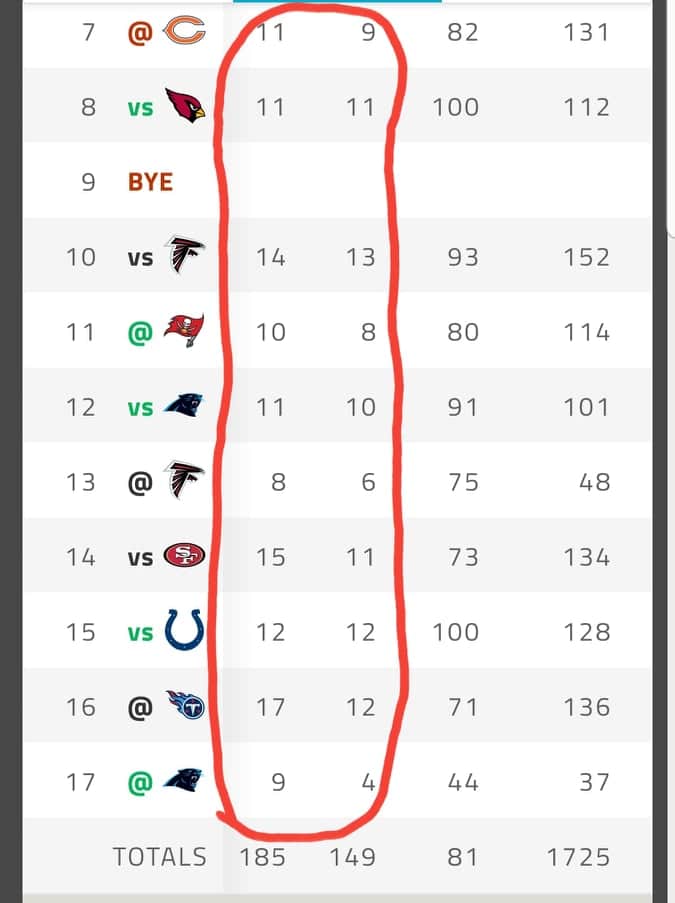The height and width of the screenshot is (903, 675).
Task: Select the 149 total in the totals row
Action: pos(352,857)
